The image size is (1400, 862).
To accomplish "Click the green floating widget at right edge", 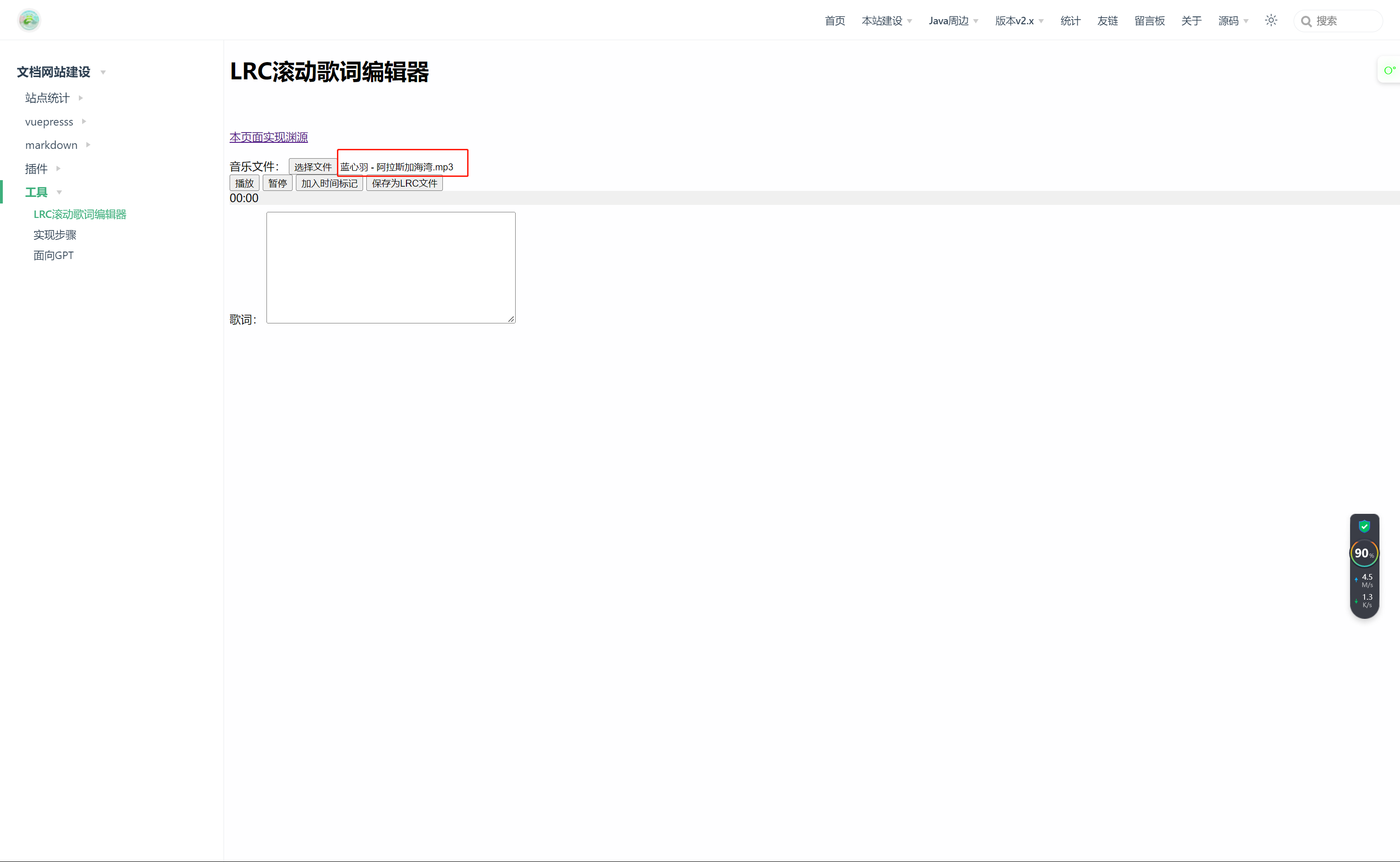I will [x=1389, y=70].
